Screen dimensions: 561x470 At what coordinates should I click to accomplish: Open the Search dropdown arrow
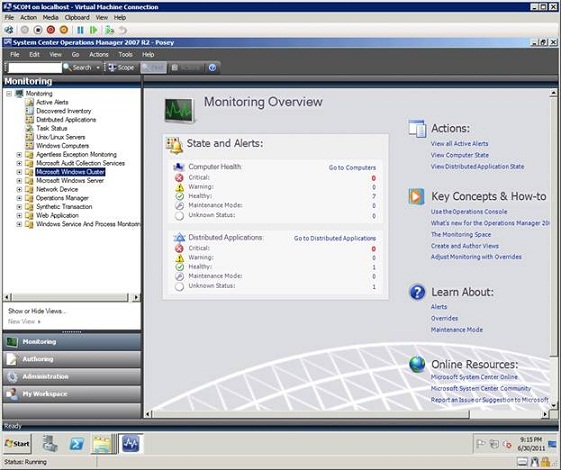[x=98, y=67]
